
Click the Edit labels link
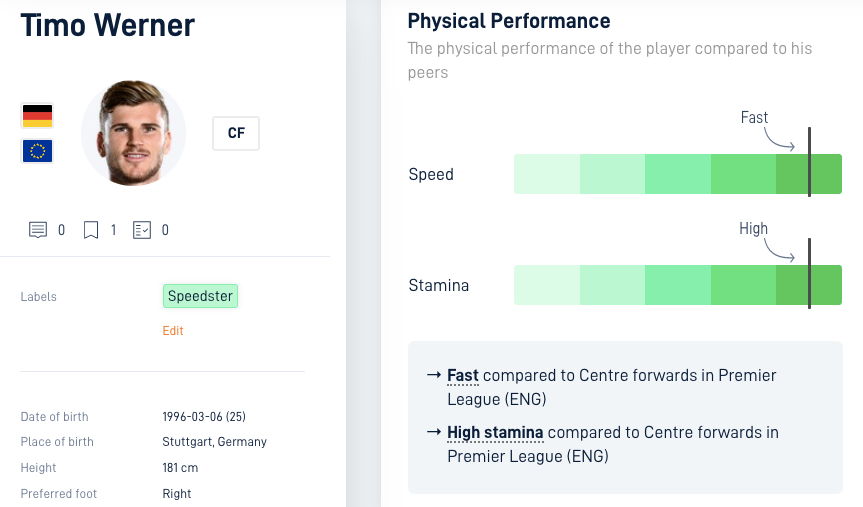(x=173, y=331)
